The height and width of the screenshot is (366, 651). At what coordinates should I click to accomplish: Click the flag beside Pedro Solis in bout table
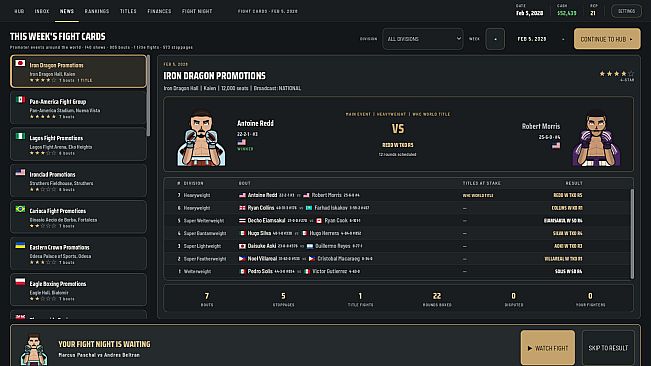(x=242, y=271)
